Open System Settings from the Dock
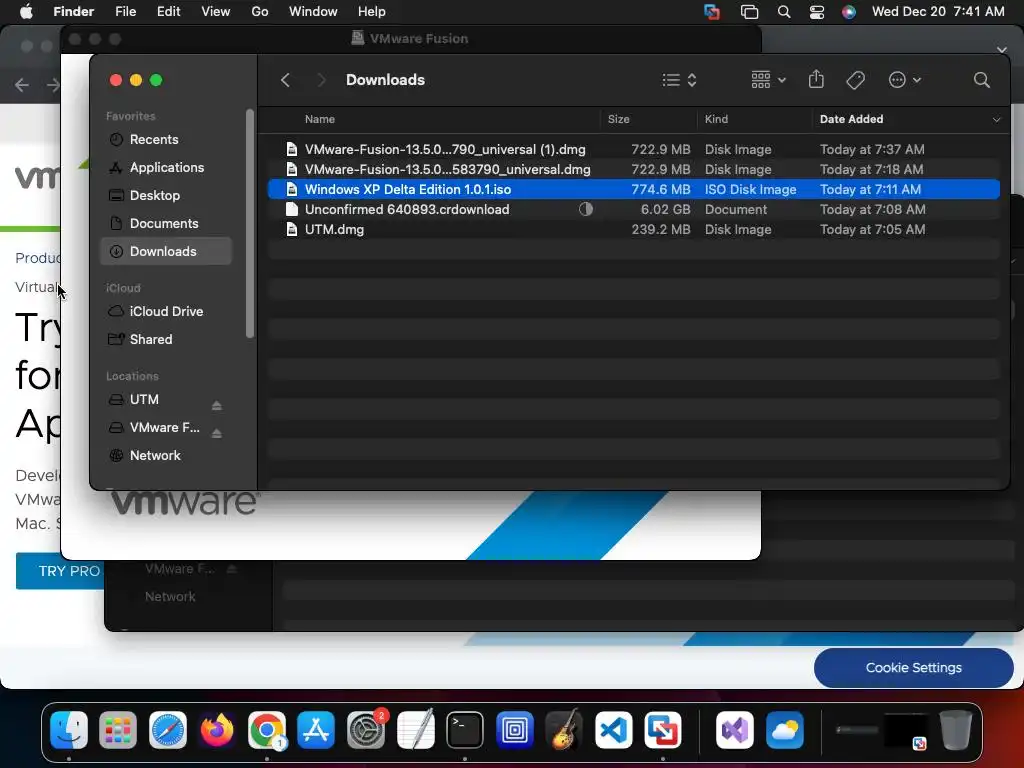 [x=366, y=729]
